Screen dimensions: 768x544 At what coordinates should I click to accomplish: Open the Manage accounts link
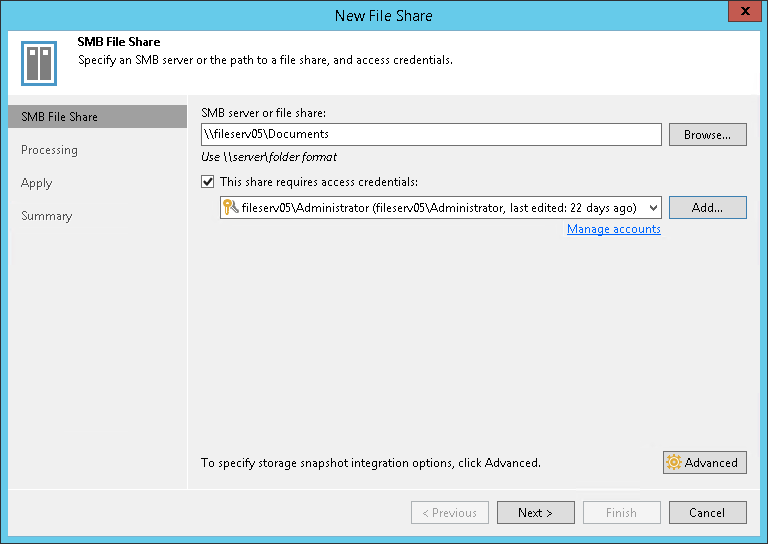(614, 229)
